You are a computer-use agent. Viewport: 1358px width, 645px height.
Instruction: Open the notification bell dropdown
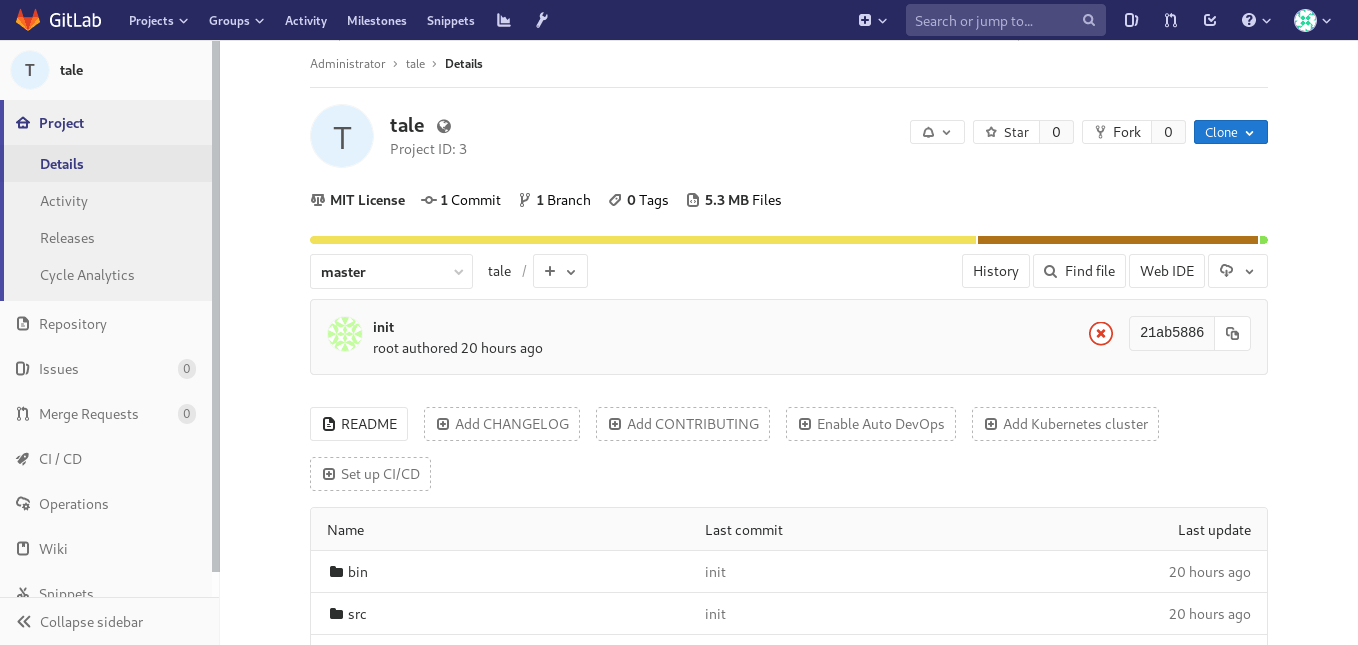click(937, 132)
